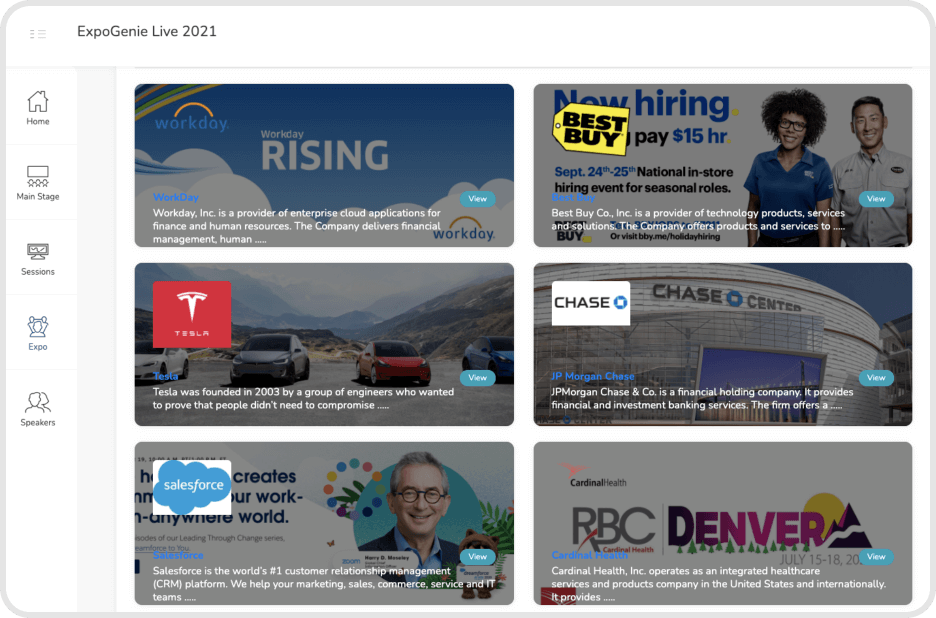Click the Chase logo badge

click(590, 303)
